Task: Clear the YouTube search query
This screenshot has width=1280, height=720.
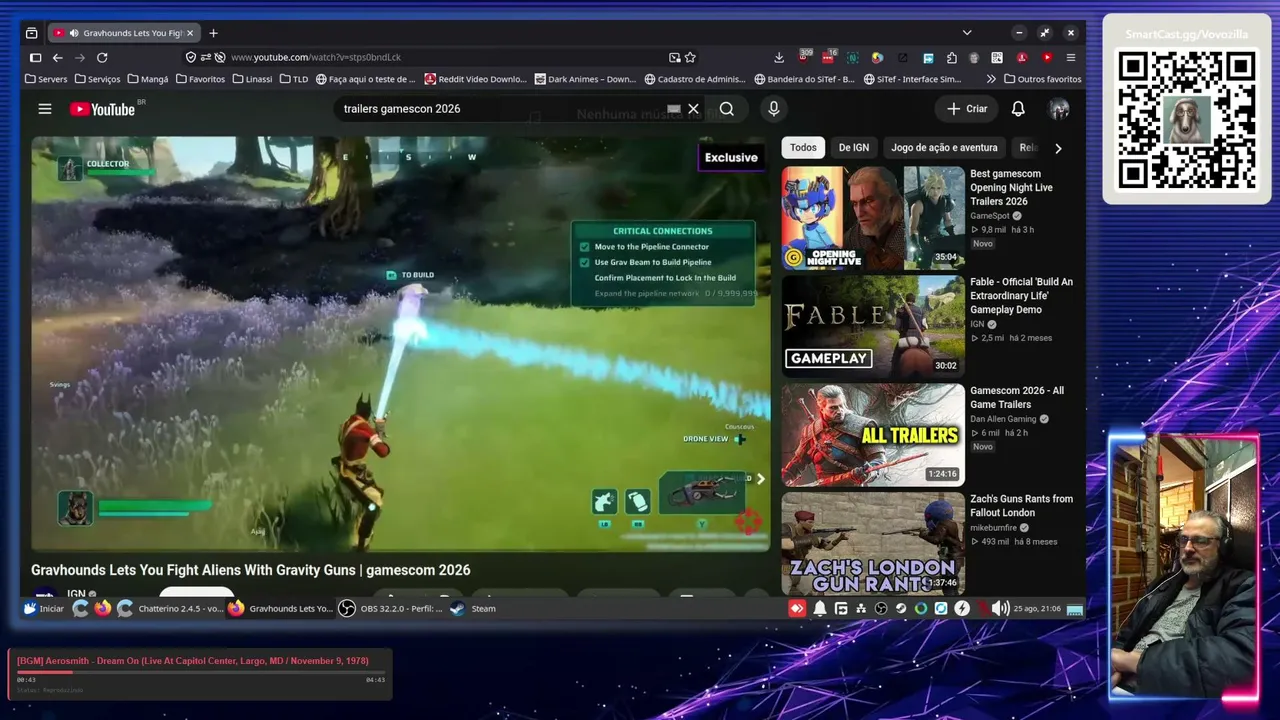Action: click(693, 109)
